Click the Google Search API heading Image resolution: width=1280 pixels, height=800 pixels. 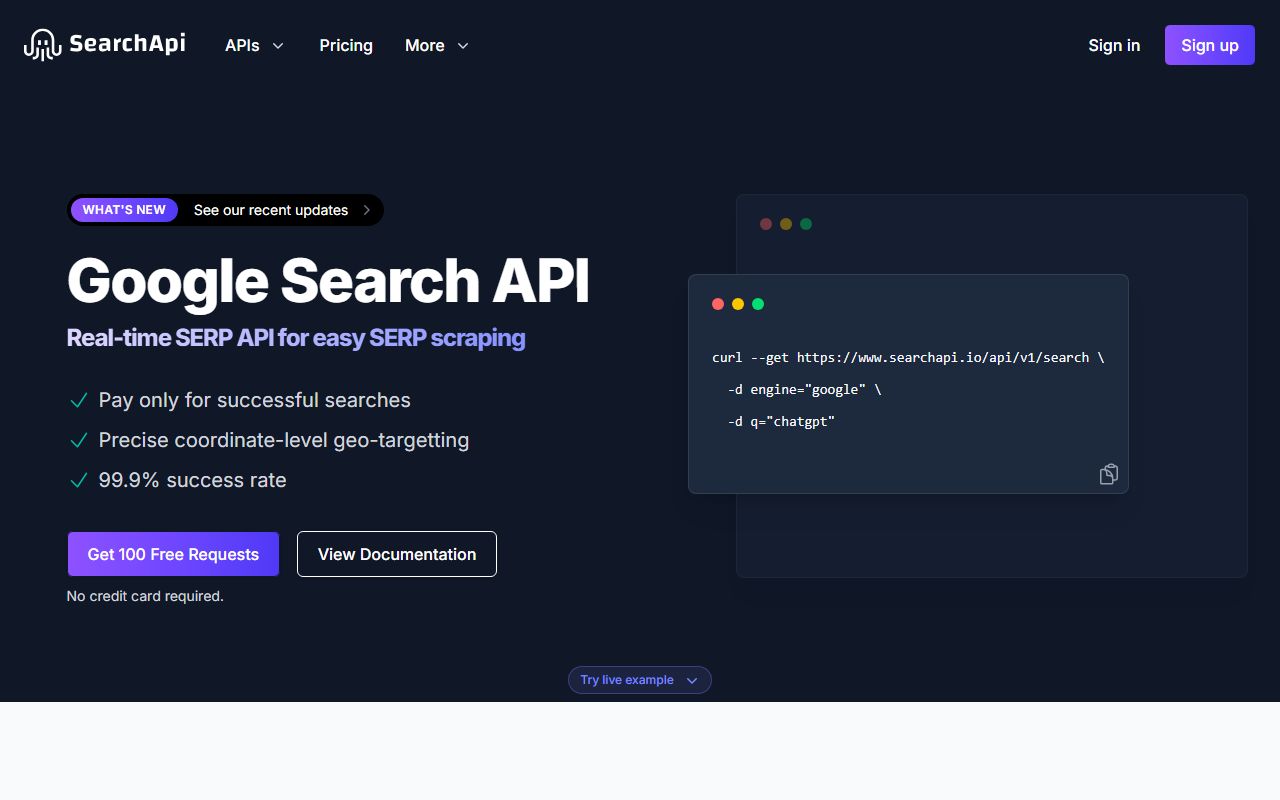pyautogui.click(x=328, y=281)
